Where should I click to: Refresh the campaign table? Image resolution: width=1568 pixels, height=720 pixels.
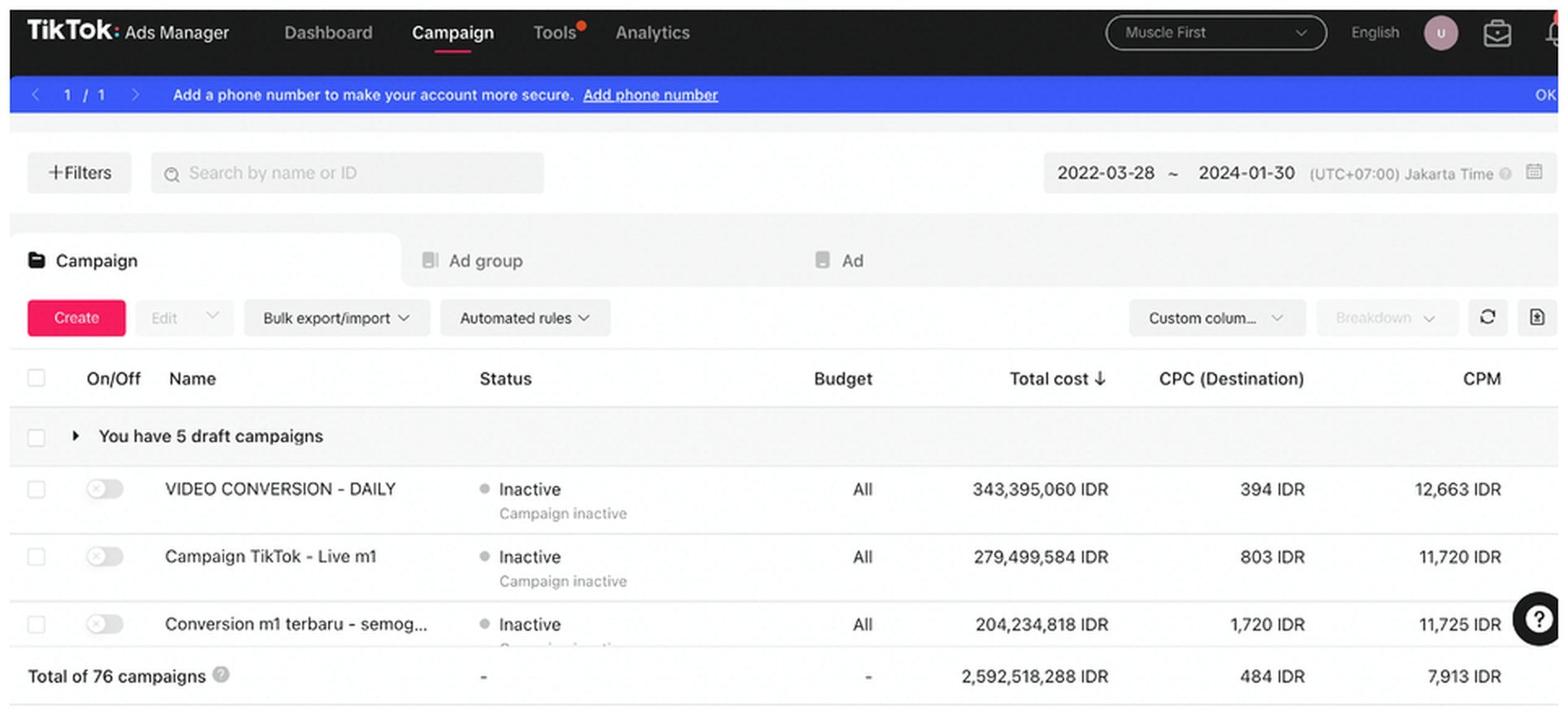[x=1488, y=318]
